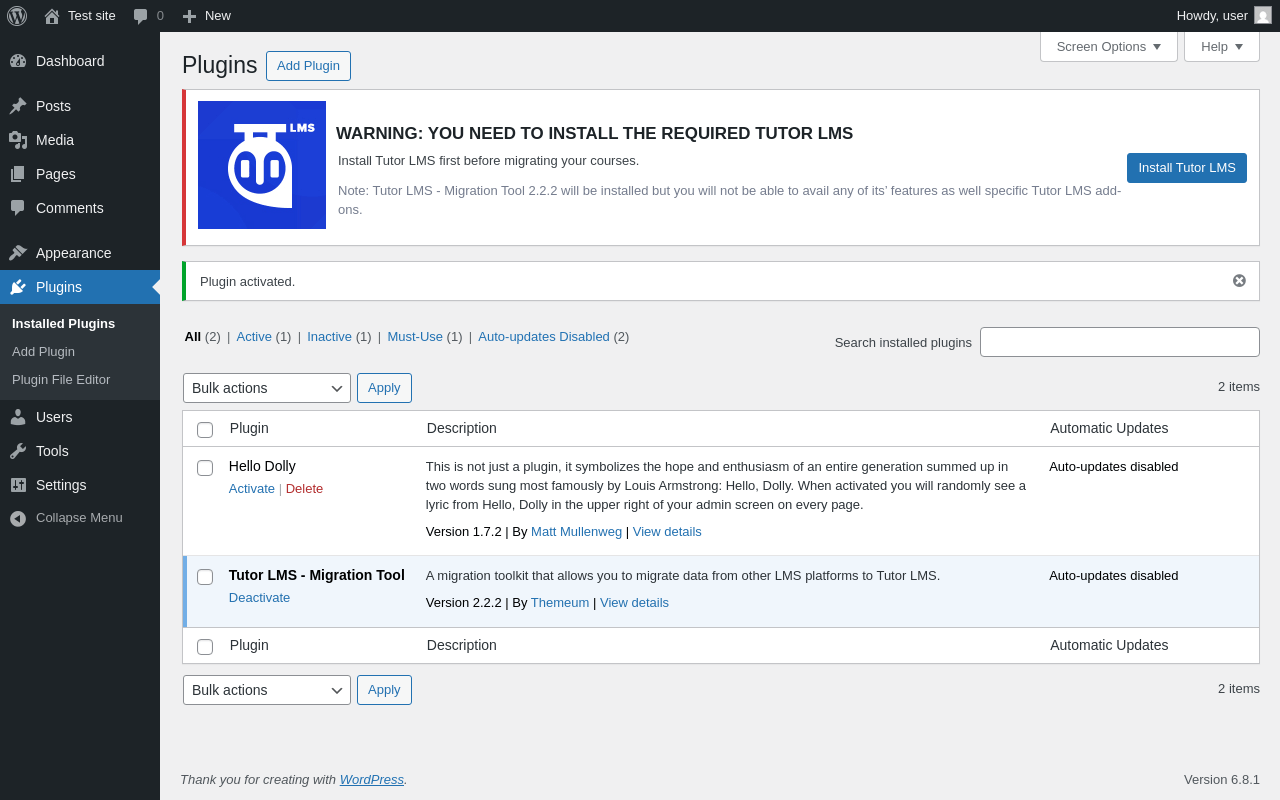Click the Add Plugin button beside title
The image size is (1280, 800).
click(x=308, y=66)
